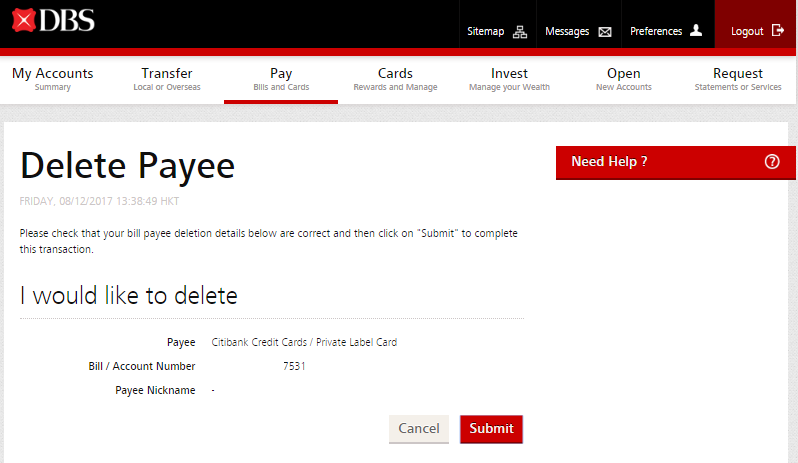Open Request Statements or Services tab
Viewport: 798px width, 463px height.
(738, 79)
